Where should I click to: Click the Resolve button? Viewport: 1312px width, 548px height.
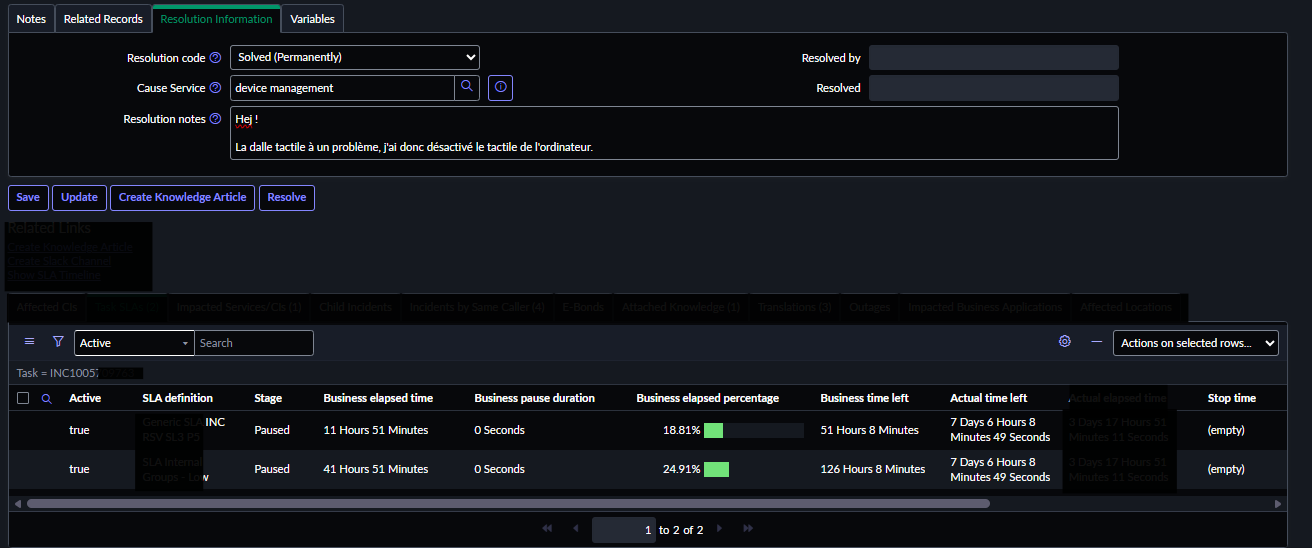click(x=286, y=197)
